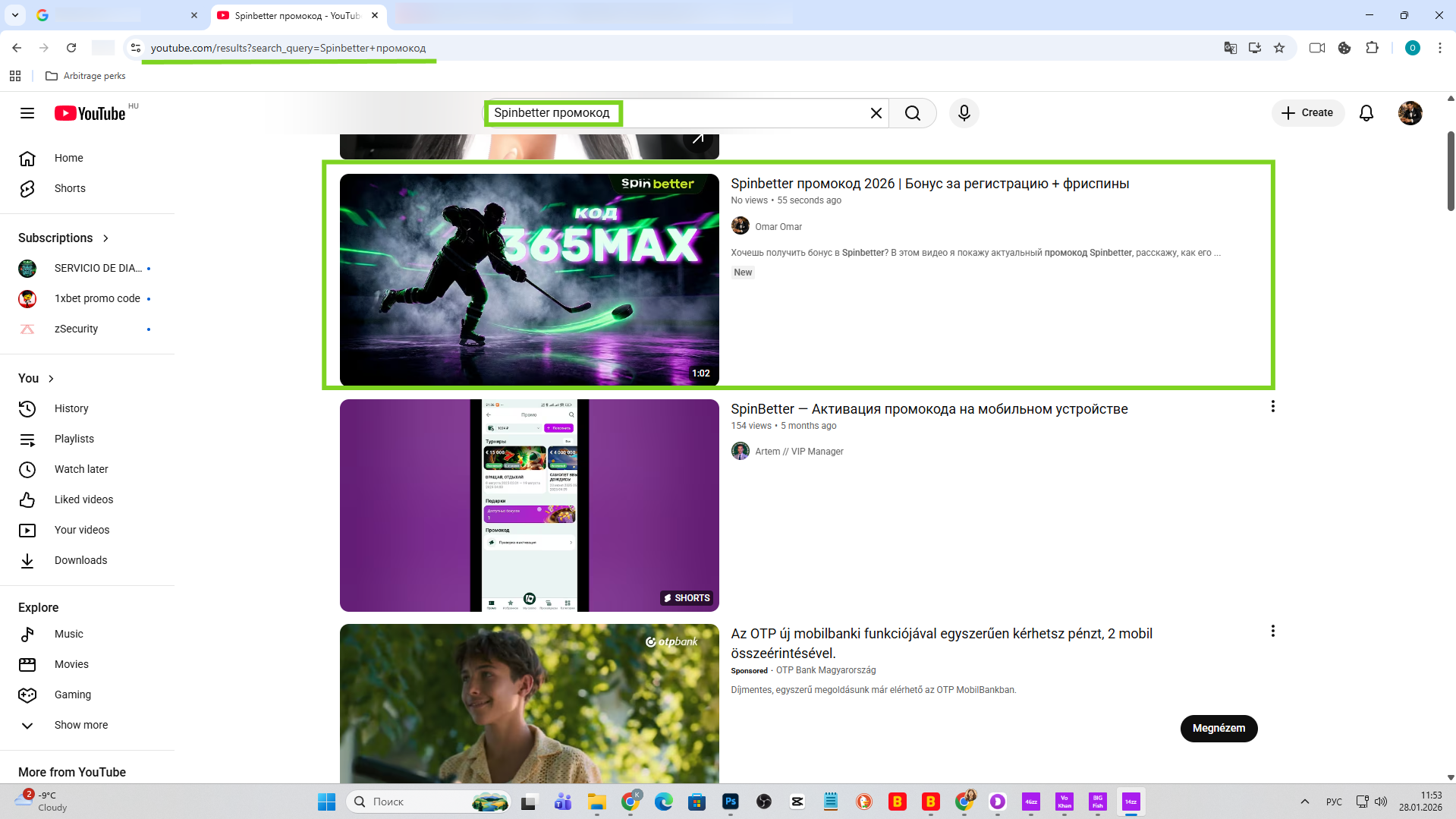The width and height of the screenshot is (1456, 819).
Task: Close the Spinbetter промокод YouTube tab
Action: coord(375,15)
